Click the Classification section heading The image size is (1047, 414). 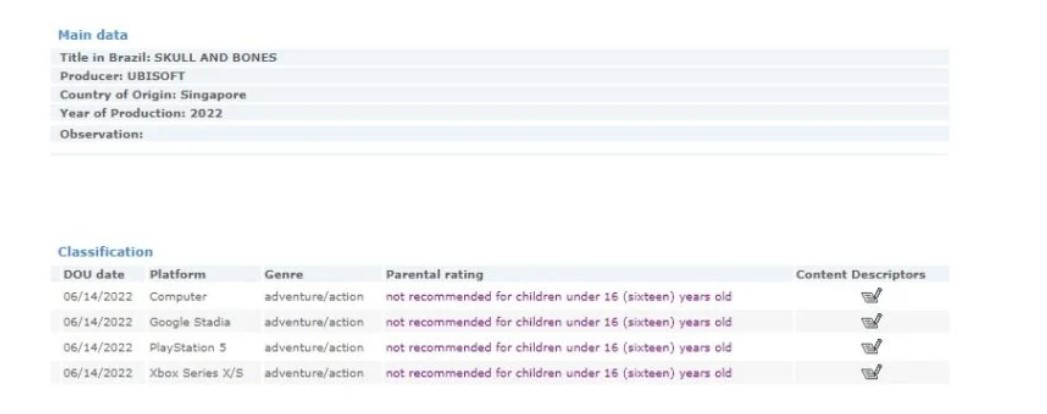105,252
